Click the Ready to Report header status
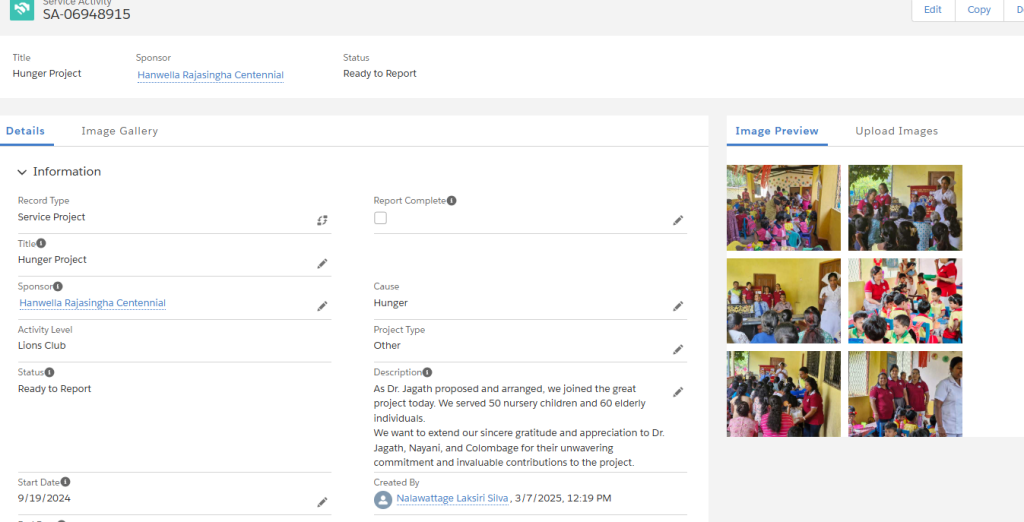 click(x=379, y=73)
